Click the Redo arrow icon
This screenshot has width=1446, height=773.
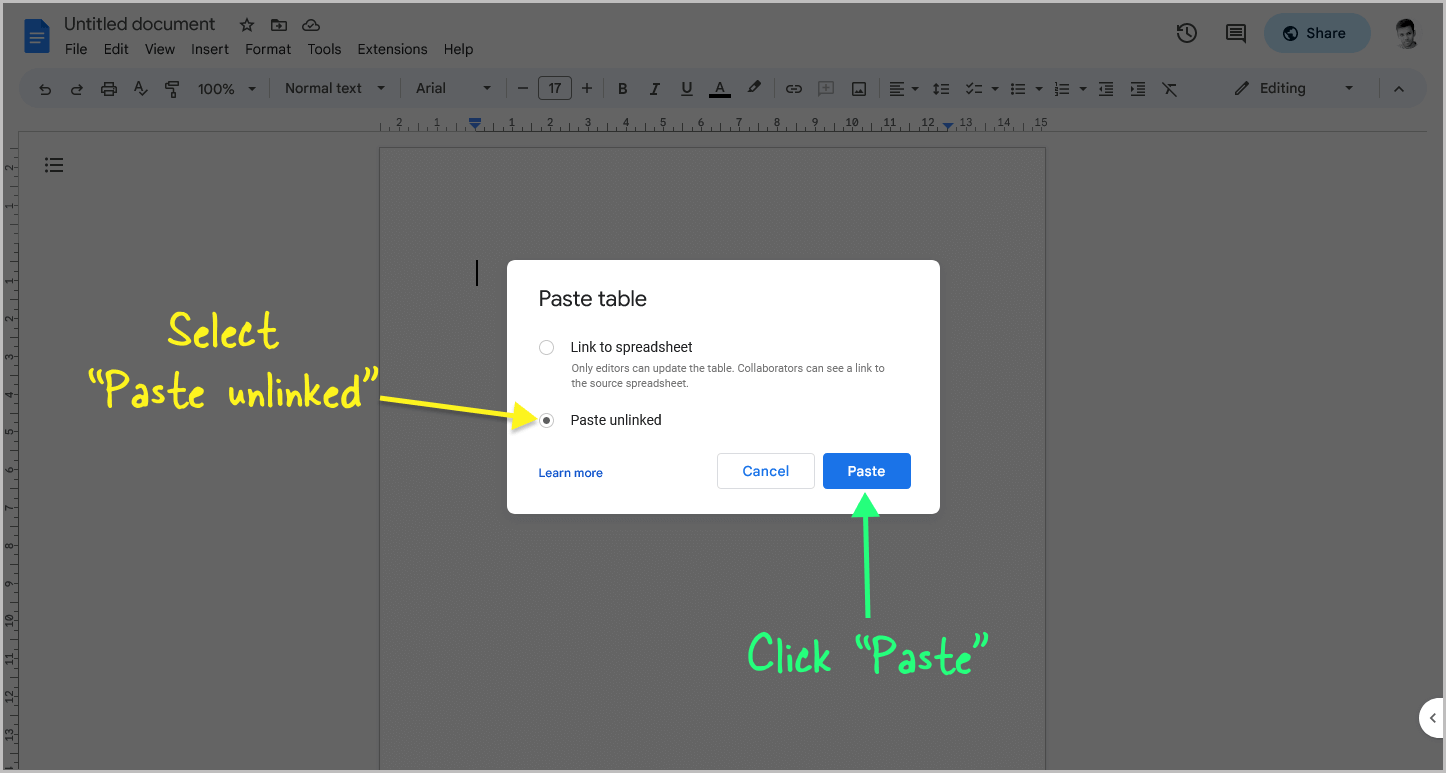[x=77, y=89]
